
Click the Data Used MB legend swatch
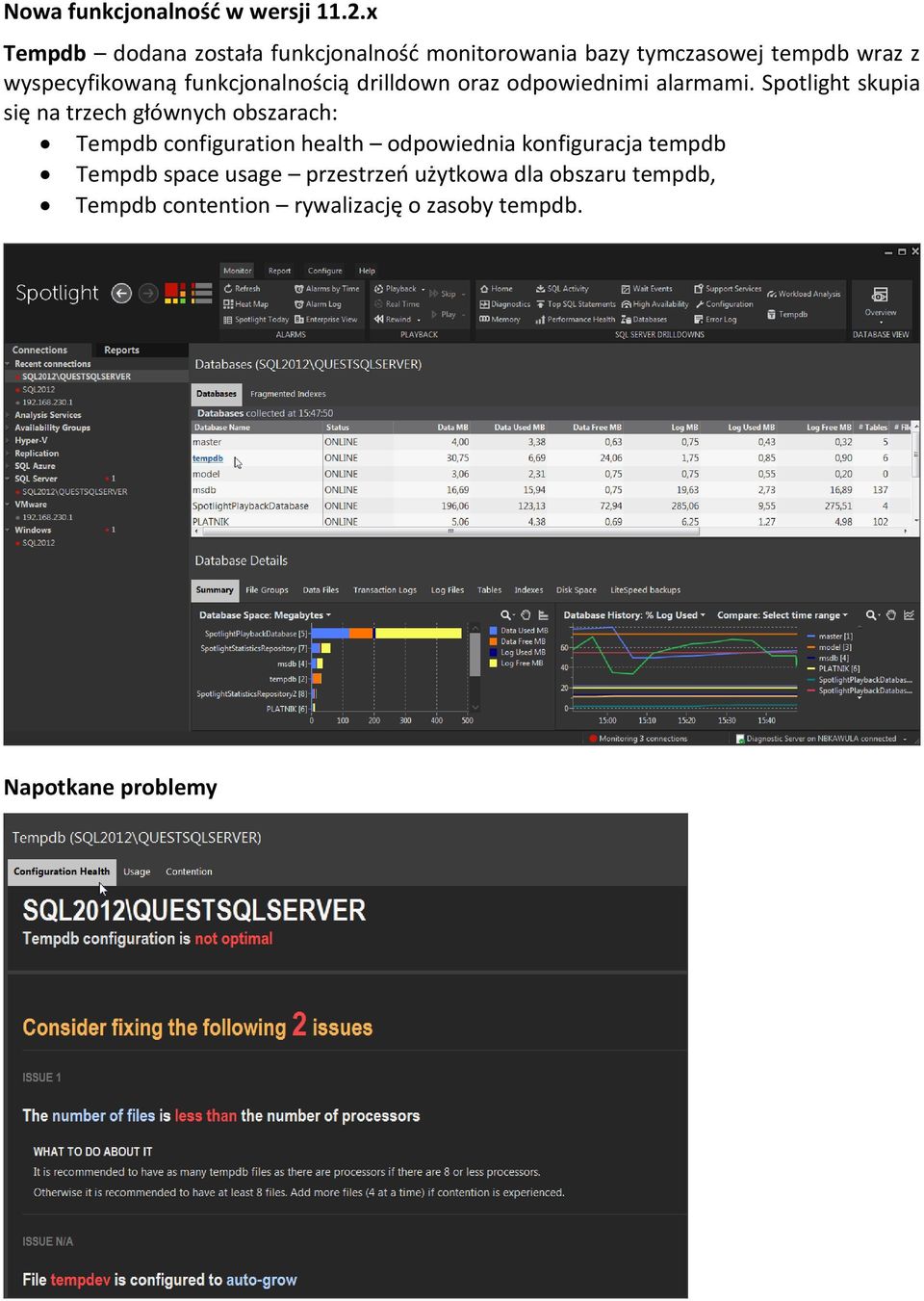495,631
